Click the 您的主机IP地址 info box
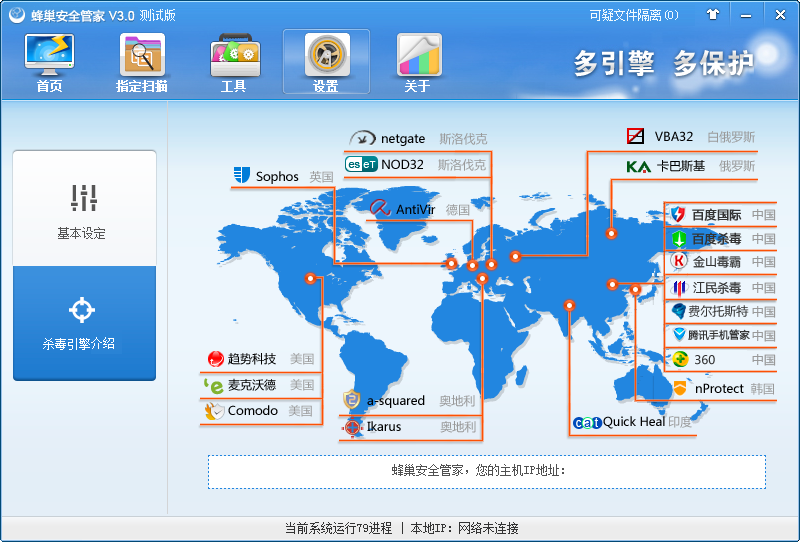Image resolution: width=800 pixels, height=542 pixels. 486,472
